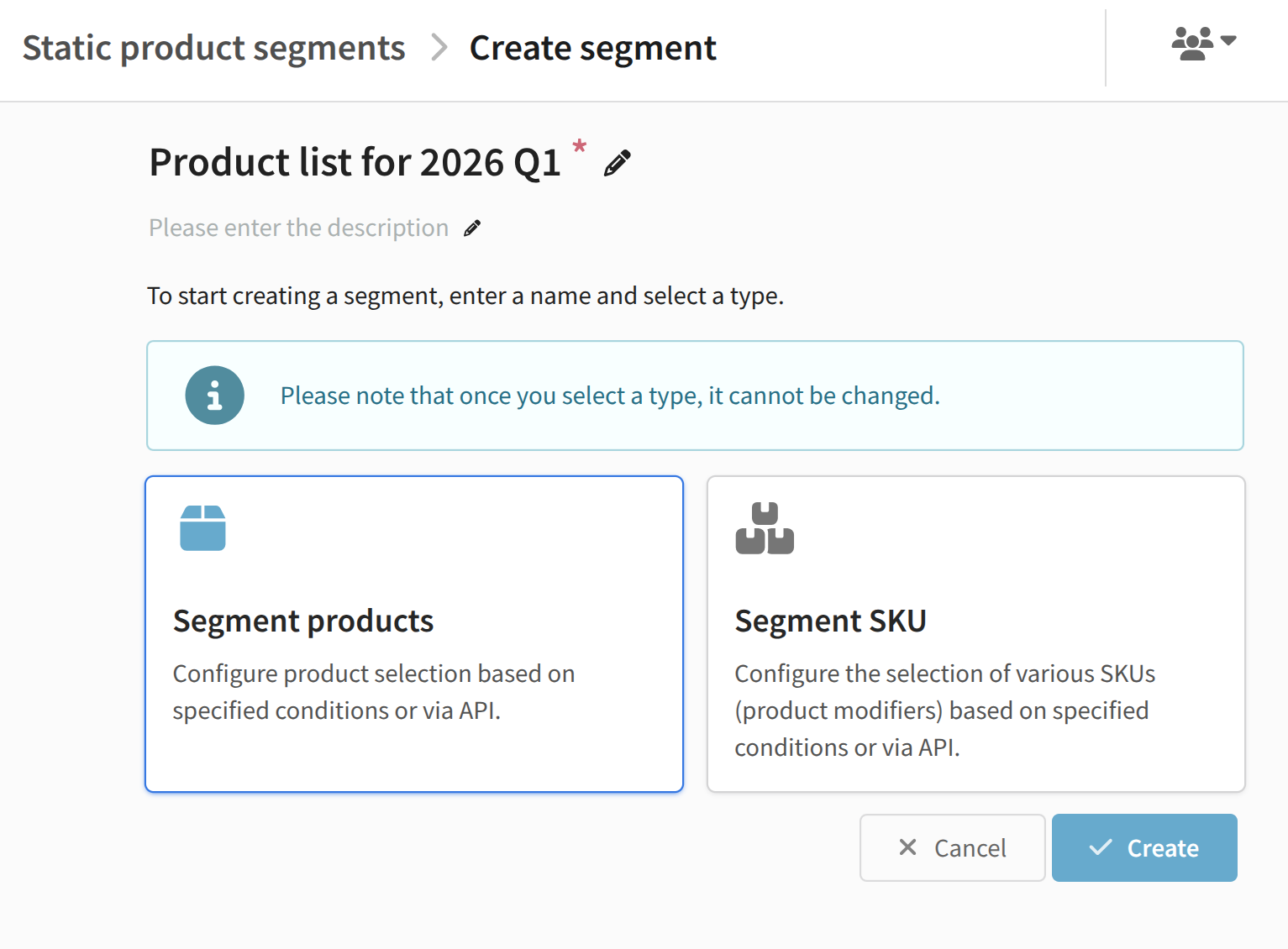Click the Create segment breadcrumb
Viewport: 1288px width, 949px height.
coord(592,49)
